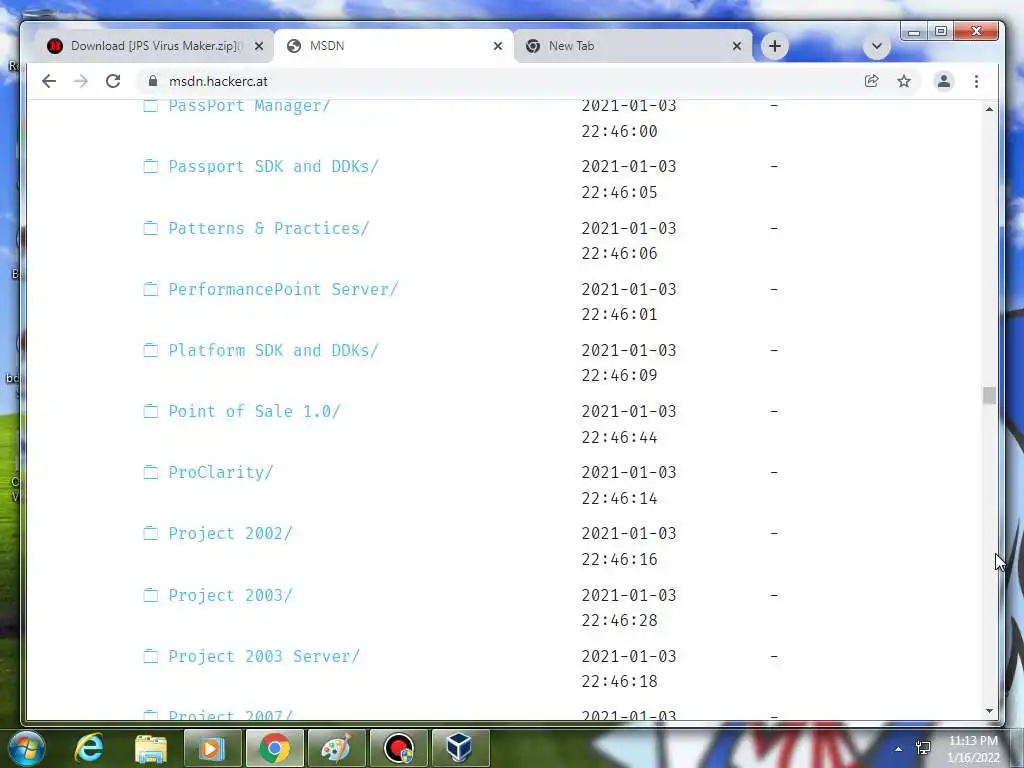Open the Chrome profile menu
1024x768 pixels.
(944, 81)
